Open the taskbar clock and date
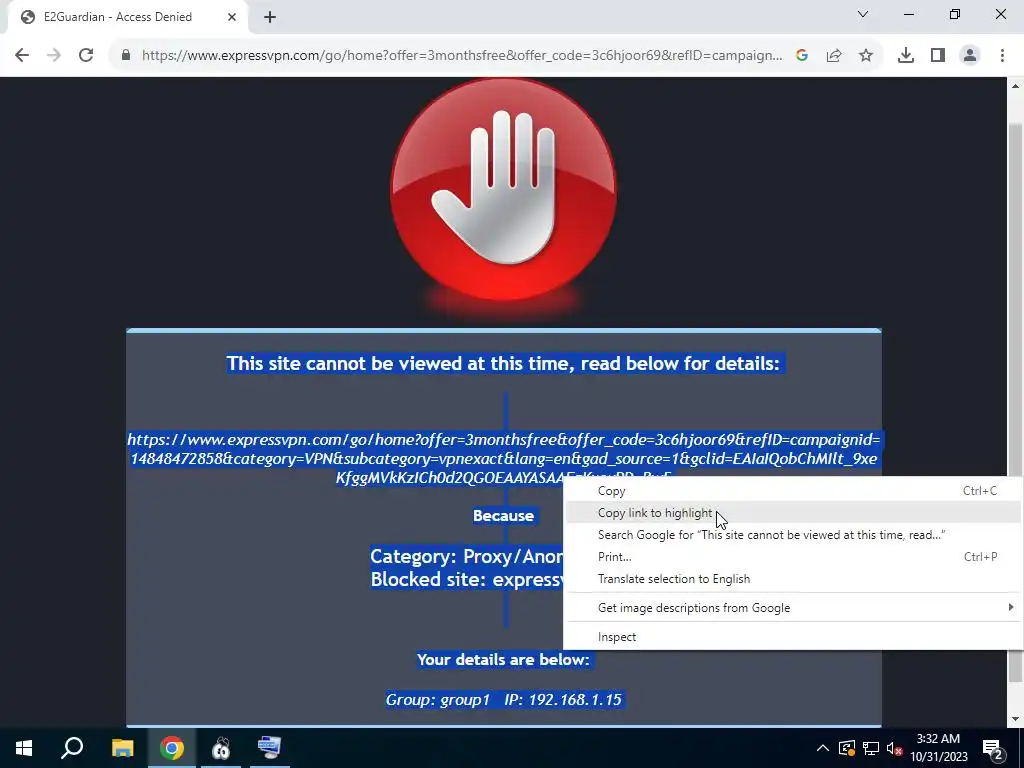Viewport: 1024px width, 768px height. tap(938, 748)
